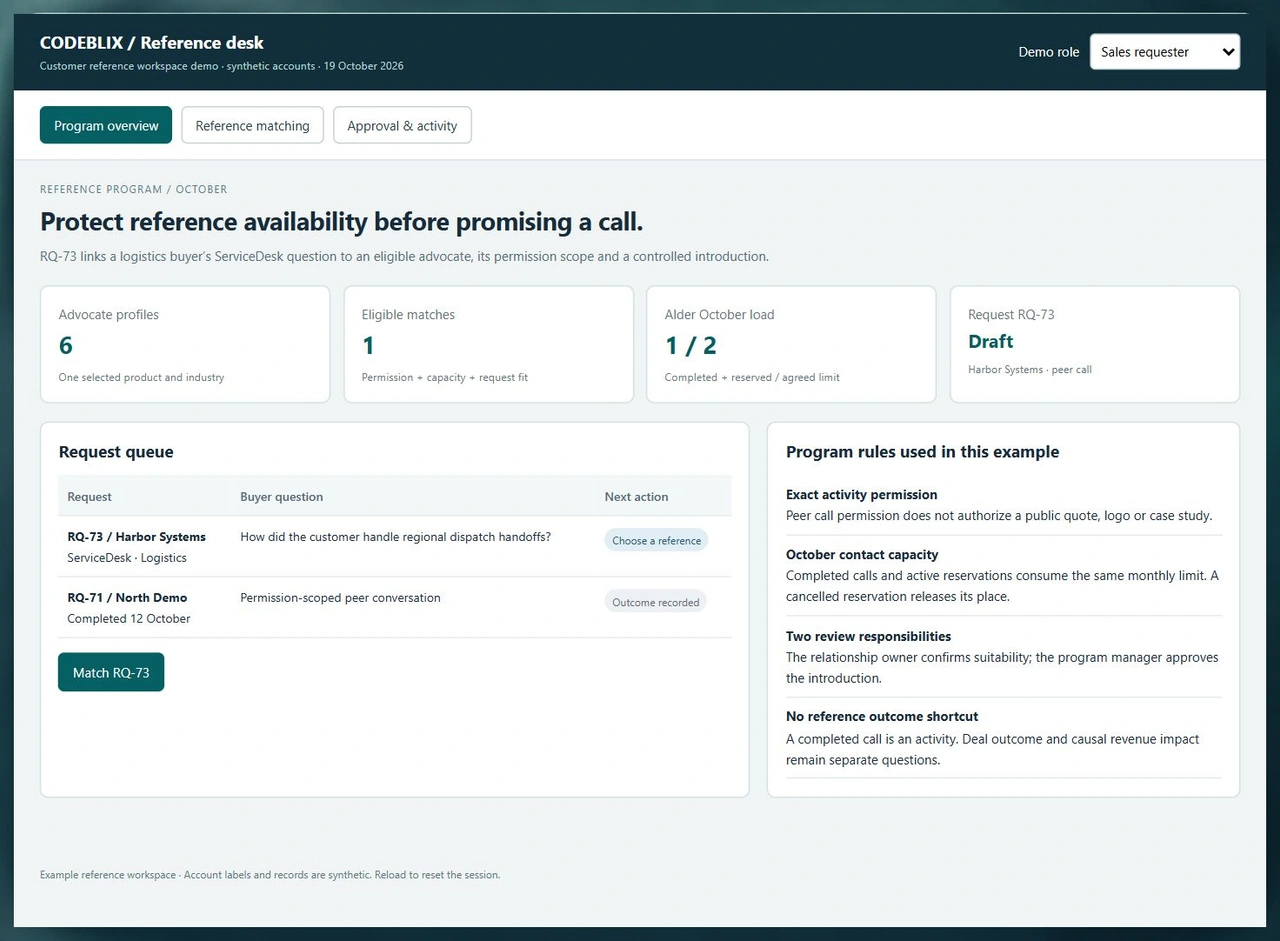Switch to Program overview tab

click(x=106, y=125)
